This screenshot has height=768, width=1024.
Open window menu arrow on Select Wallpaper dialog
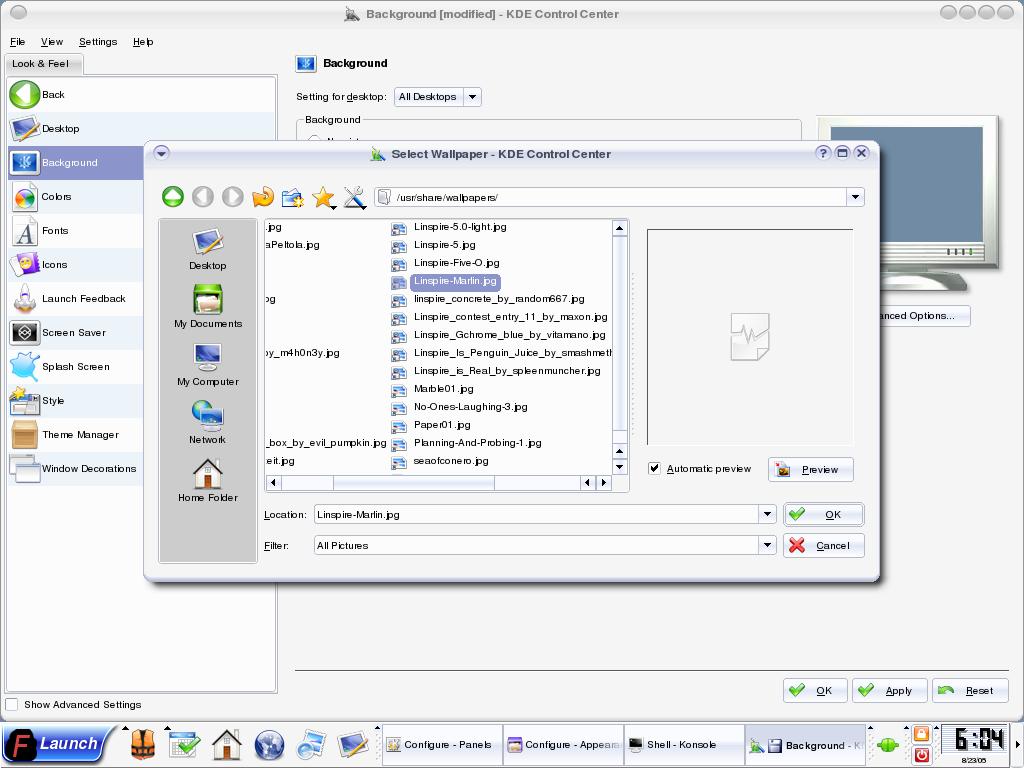pos(161,153)
